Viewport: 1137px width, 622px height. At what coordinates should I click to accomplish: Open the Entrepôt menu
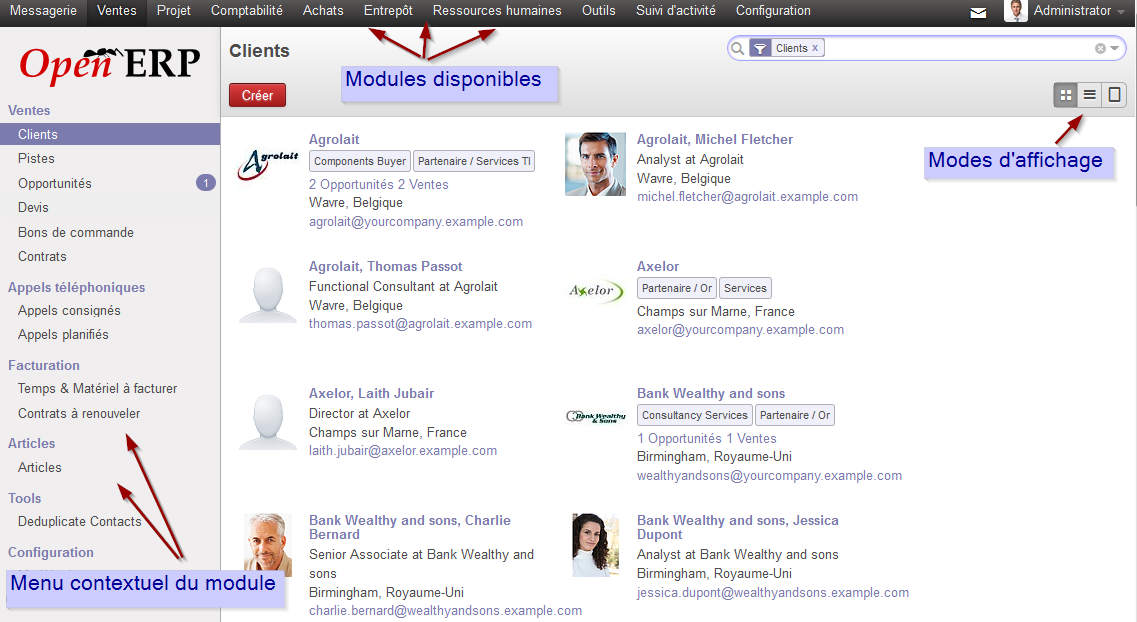click(x=389, y=11)
